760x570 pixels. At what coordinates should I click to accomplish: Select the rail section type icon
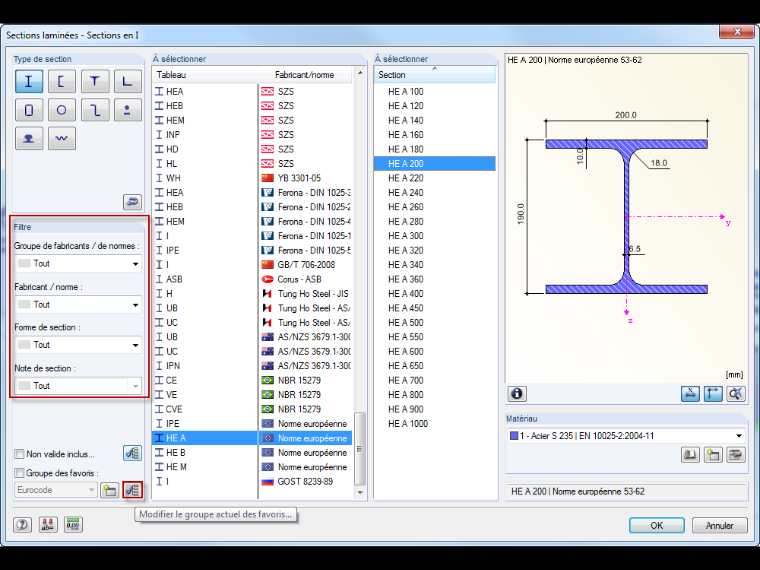[x=29, y=139]
